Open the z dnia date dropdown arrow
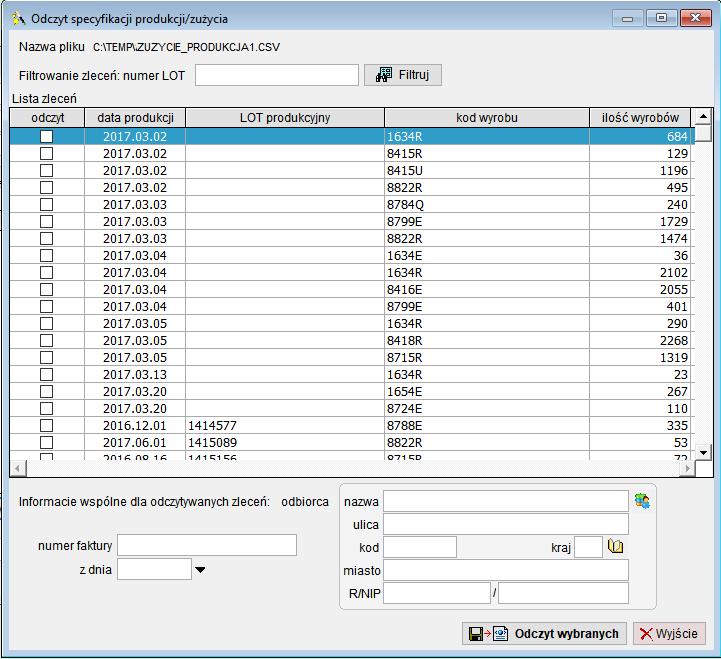The width and height of the screenshot is (721, 659). pos(200,570)
